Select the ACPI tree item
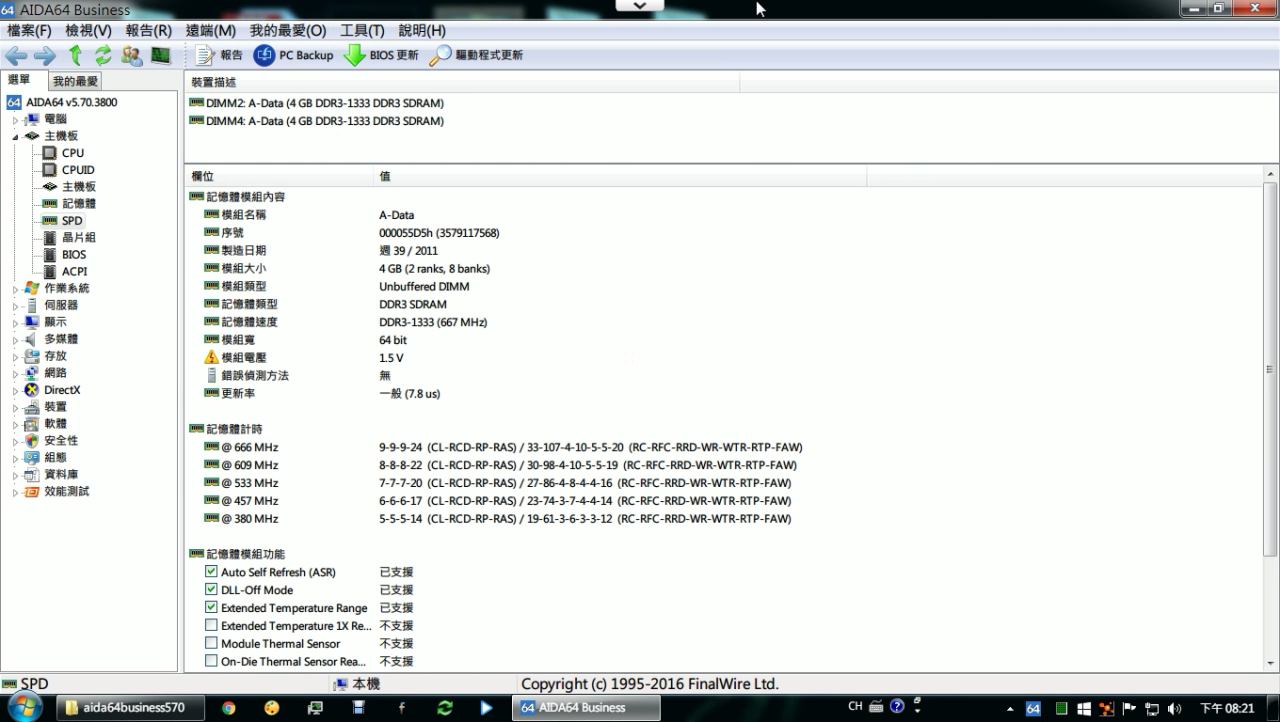This screenshot has height=722, width=1280. (74, 272)
